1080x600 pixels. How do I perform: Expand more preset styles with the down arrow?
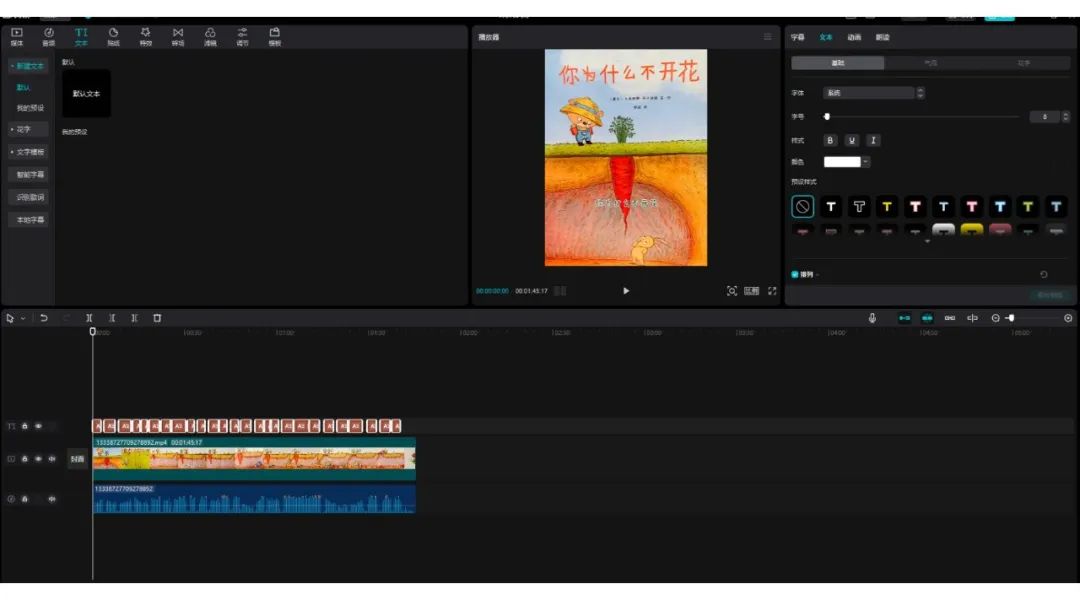(927, 242)
